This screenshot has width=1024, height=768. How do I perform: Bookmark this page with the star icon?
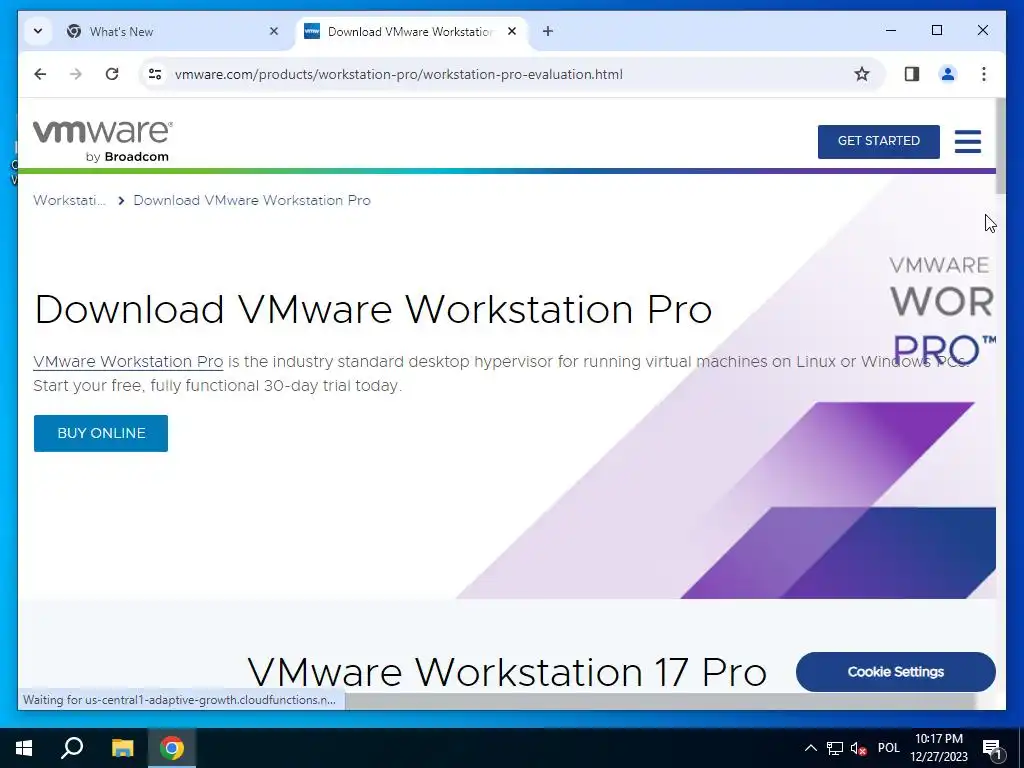pyautogui.click(x=862, y=74)
